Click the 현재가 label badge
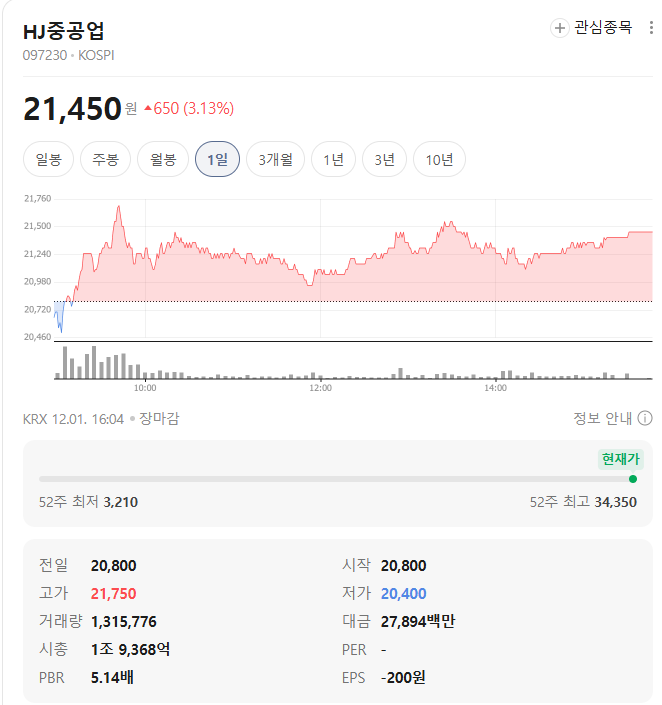Screen dimensions: 662x705 click(x=621, y=459)
